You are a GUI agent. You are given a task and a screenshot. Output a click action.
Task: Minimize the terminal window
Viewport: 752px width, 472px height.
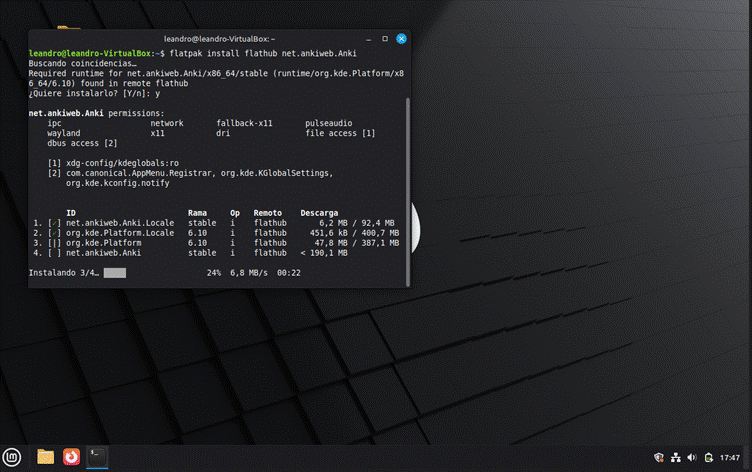[368, 39]
